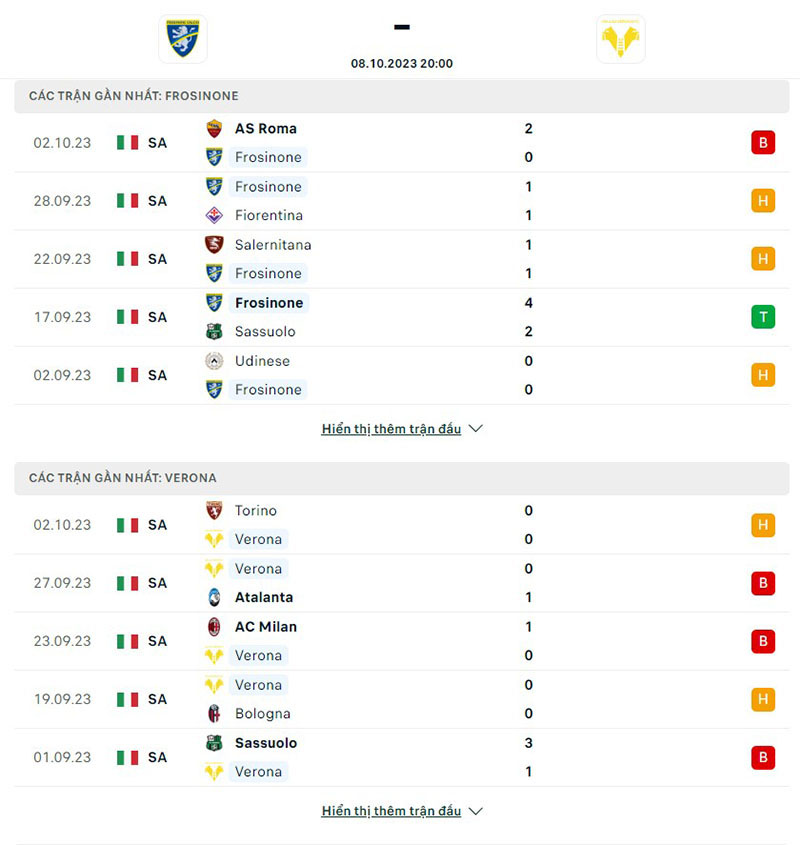The height and width of the screenshot is (845, 800).
Task: Click the Salernitana team logo
Action: click(214, 244)
